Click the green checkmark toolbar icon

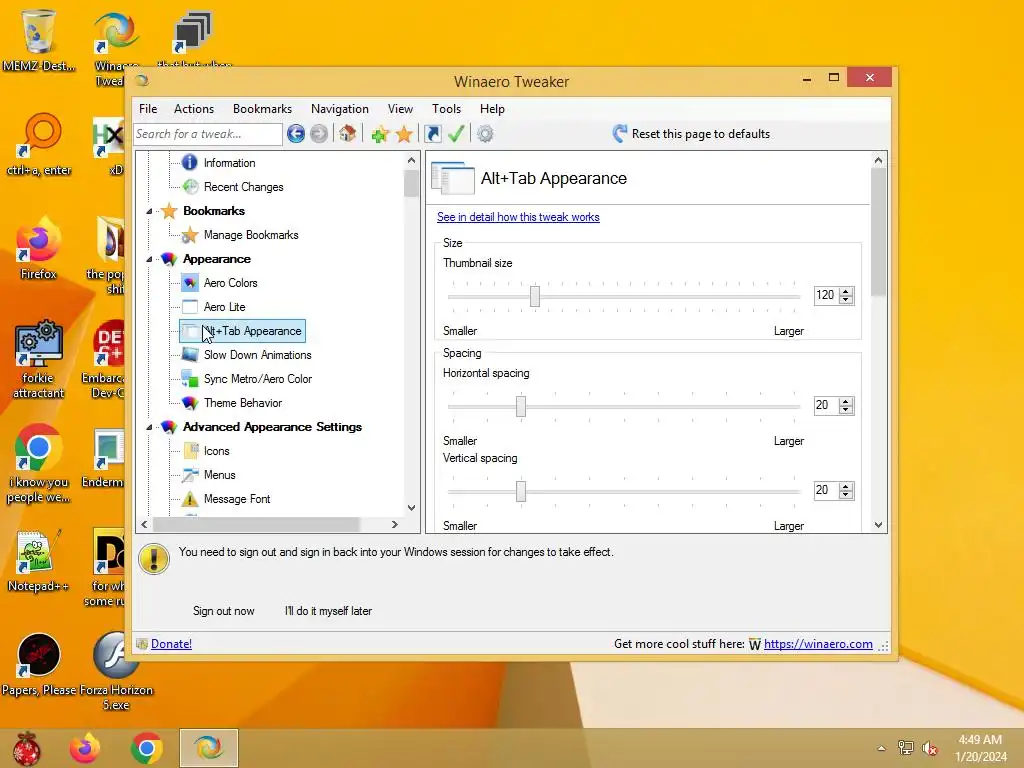(x=456, y=134)
